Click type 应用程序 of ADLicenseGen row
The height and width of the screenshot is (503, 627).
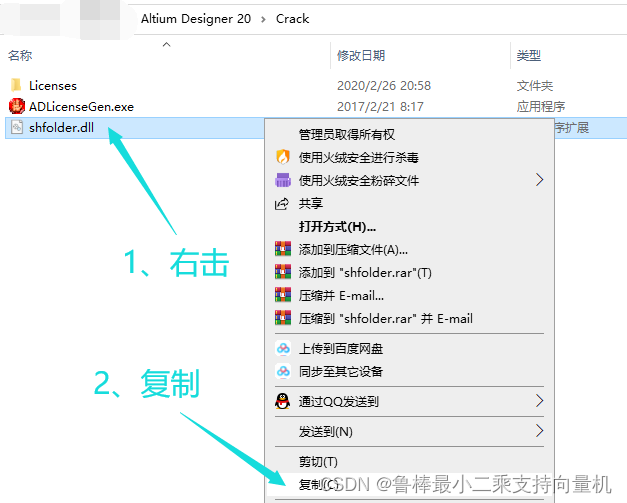pos(541,107)
